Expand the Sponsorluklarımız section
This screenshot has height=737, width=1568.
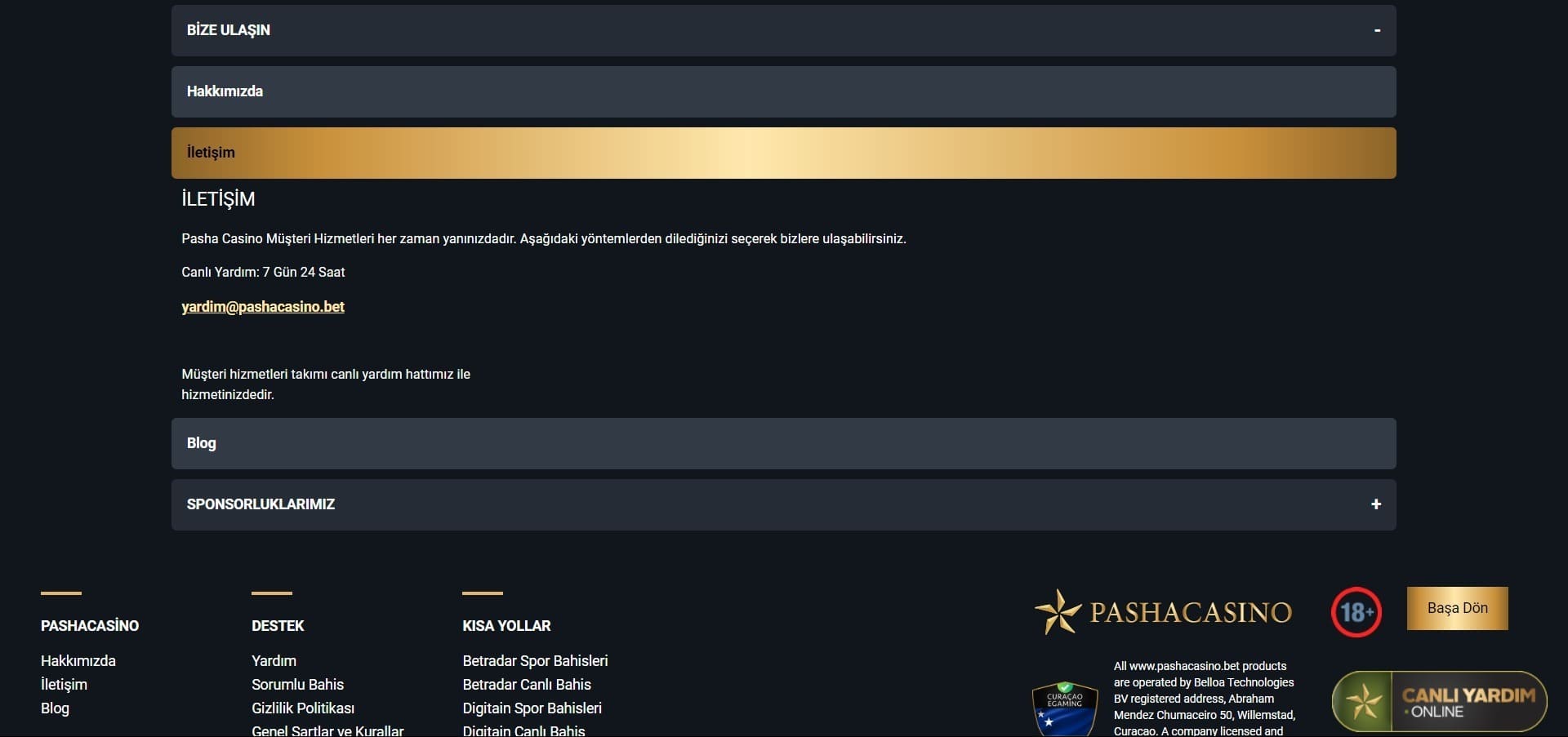pos(1376,504)
